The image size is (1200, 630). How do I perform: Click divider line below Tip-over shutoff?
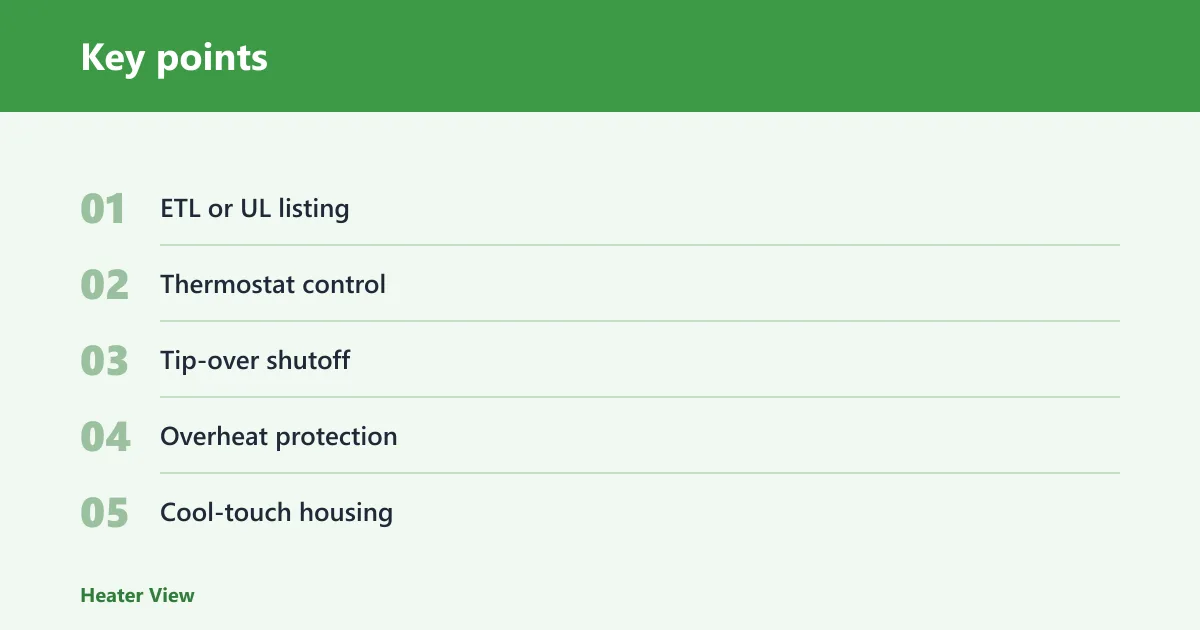pos(640,397)
